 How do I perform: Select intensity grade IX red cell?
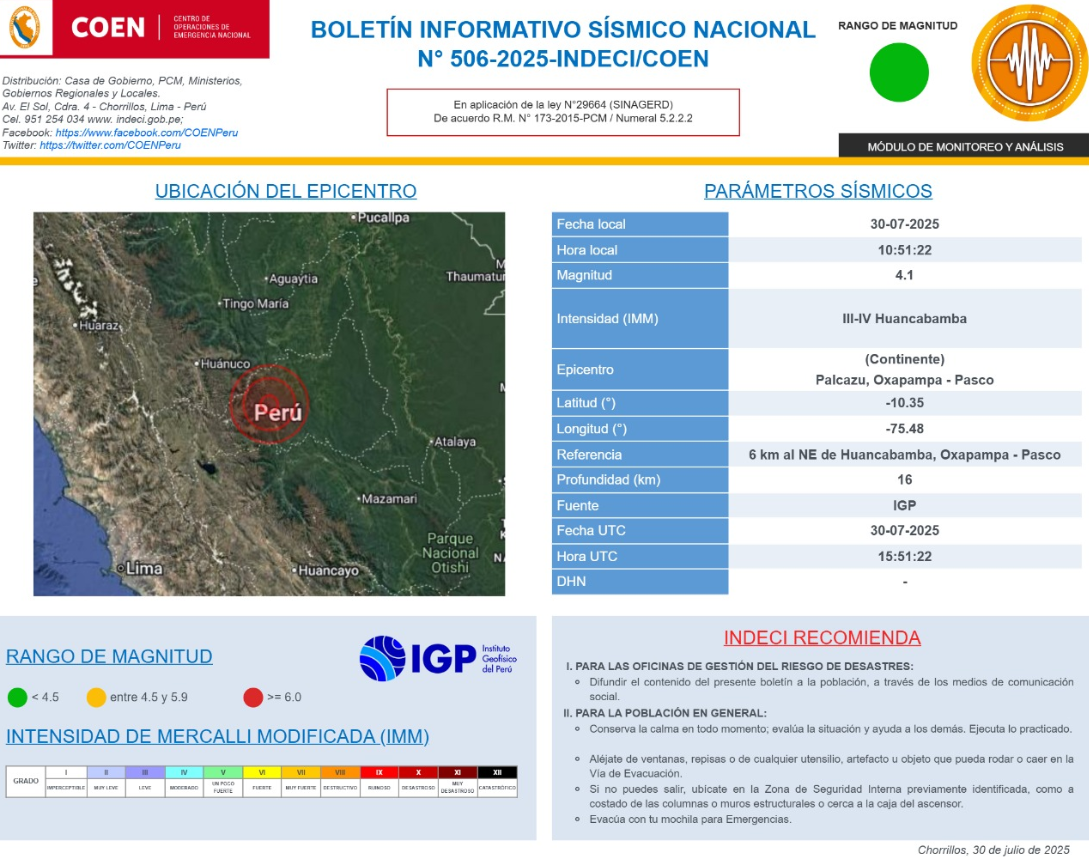379,772
